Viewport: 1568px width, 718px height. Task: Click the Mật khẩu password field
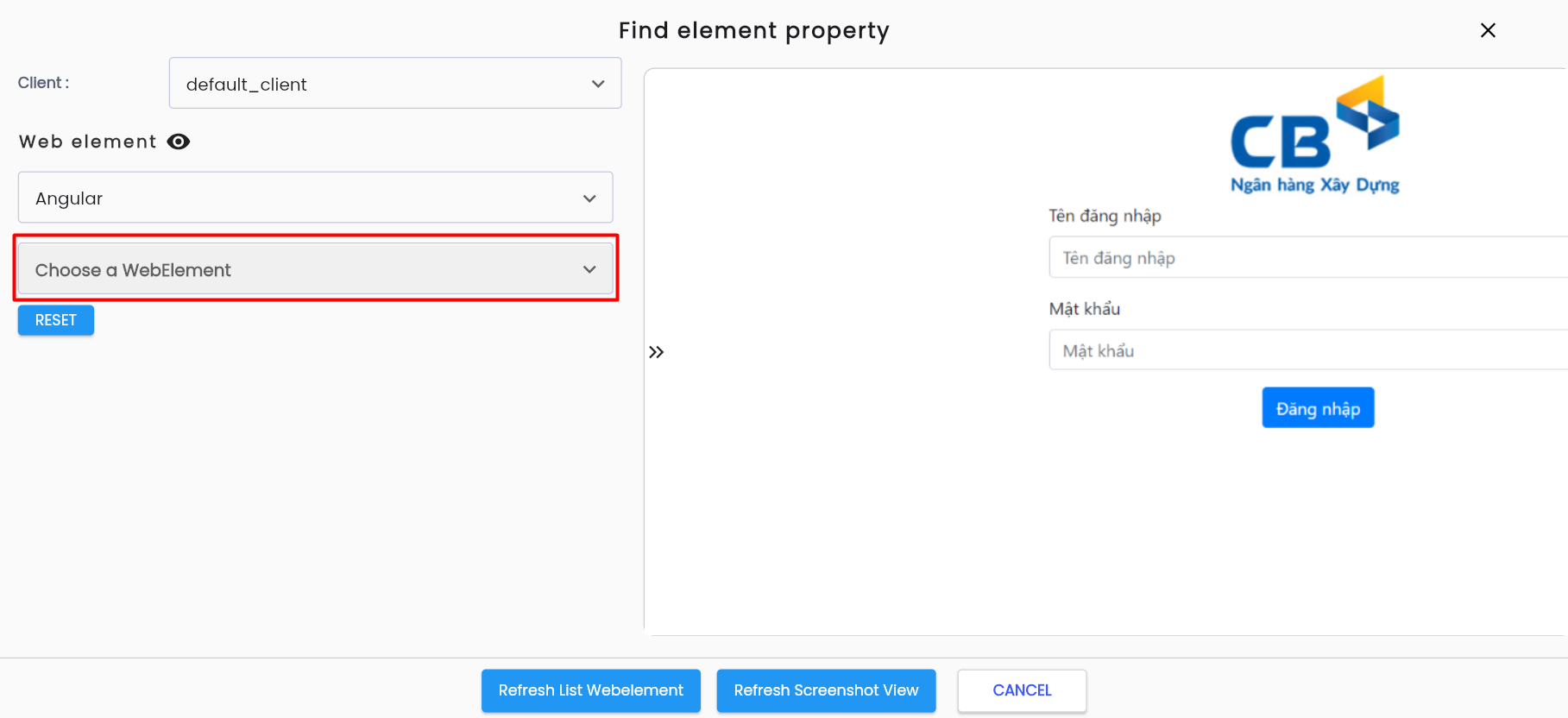point(1308,350)
